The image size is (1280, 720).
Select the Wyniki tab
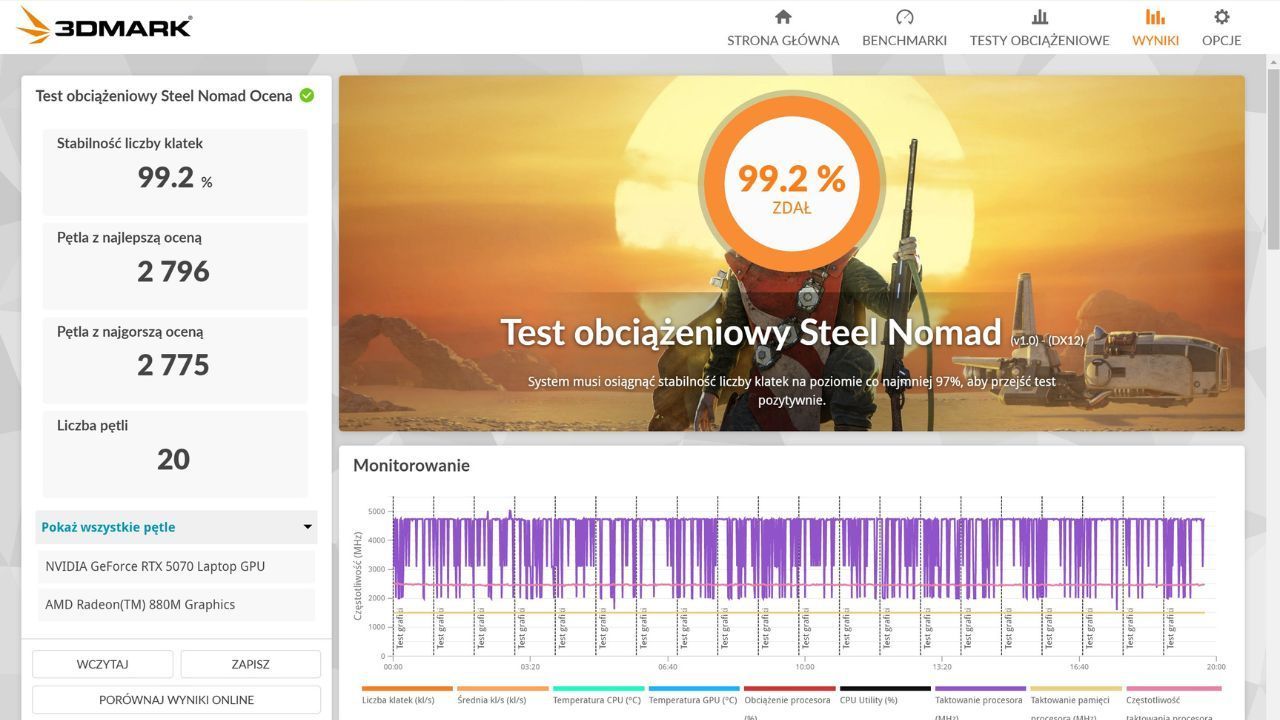(x=1155, y=28)
